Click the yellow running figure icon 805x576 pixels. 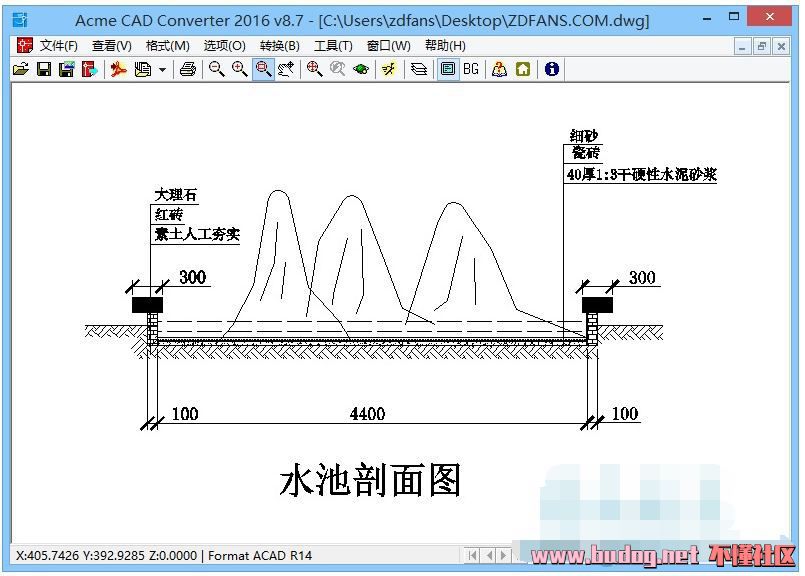389,69
